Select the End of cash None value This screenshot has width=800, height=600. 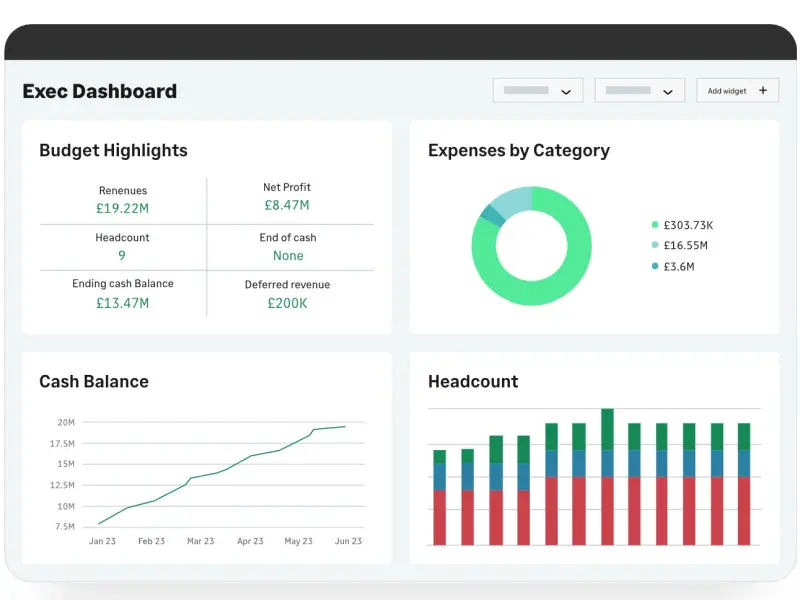tap(288, 256)
